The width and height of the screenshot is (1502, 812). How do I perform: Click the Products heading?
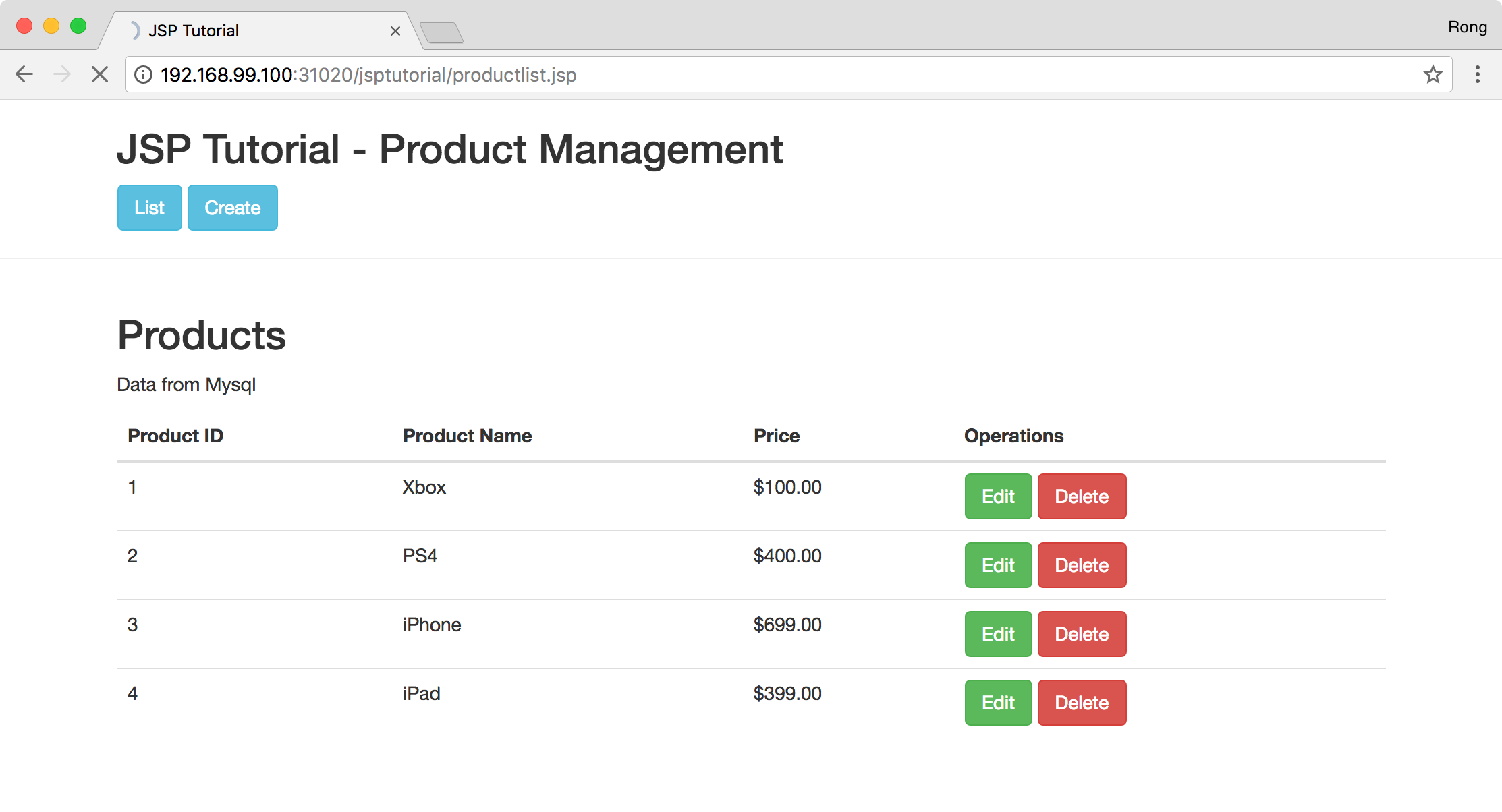202,335
